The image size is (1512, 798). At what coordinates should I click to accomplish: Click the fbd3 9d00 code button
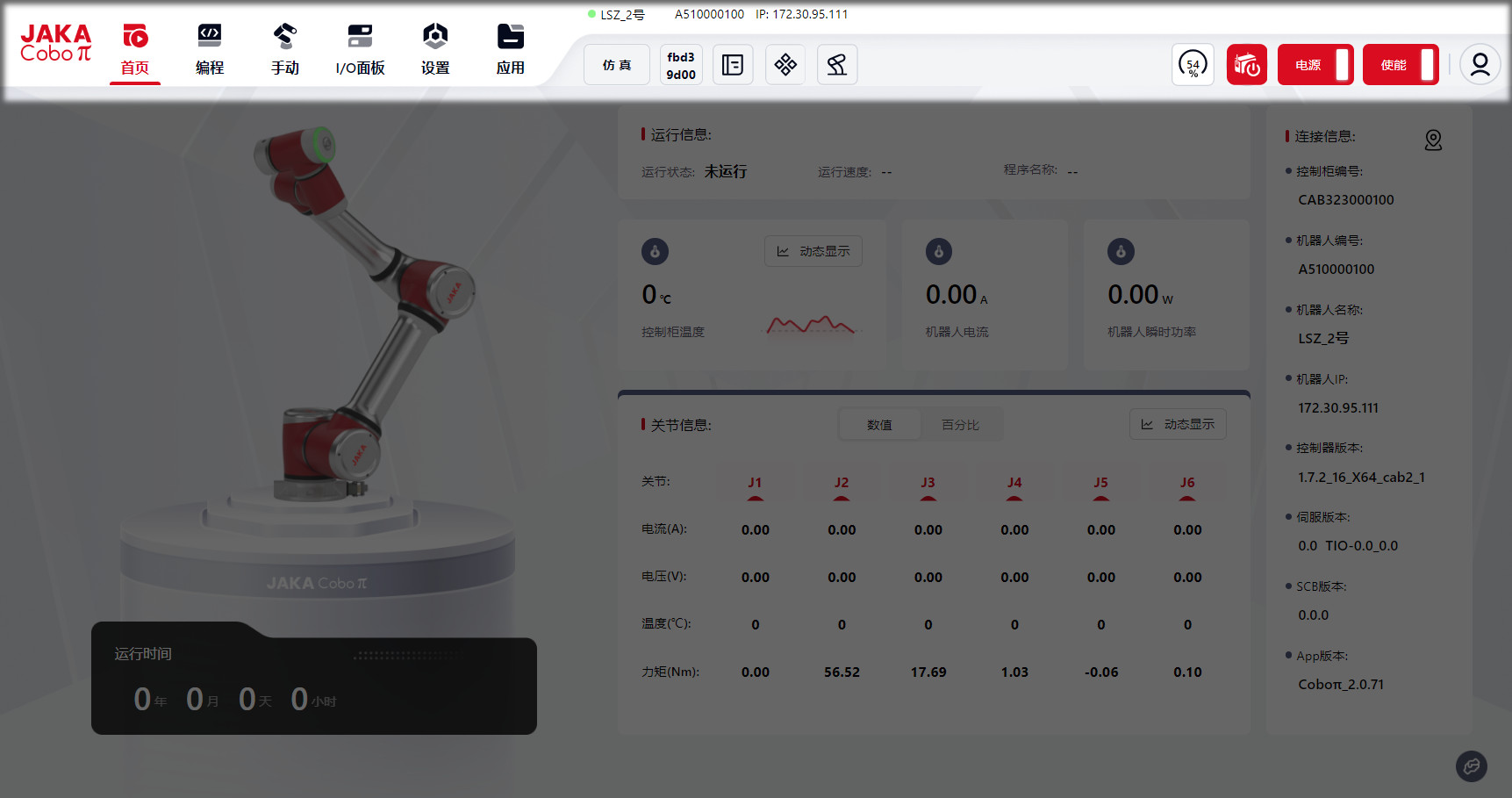[x=681, y=65]
